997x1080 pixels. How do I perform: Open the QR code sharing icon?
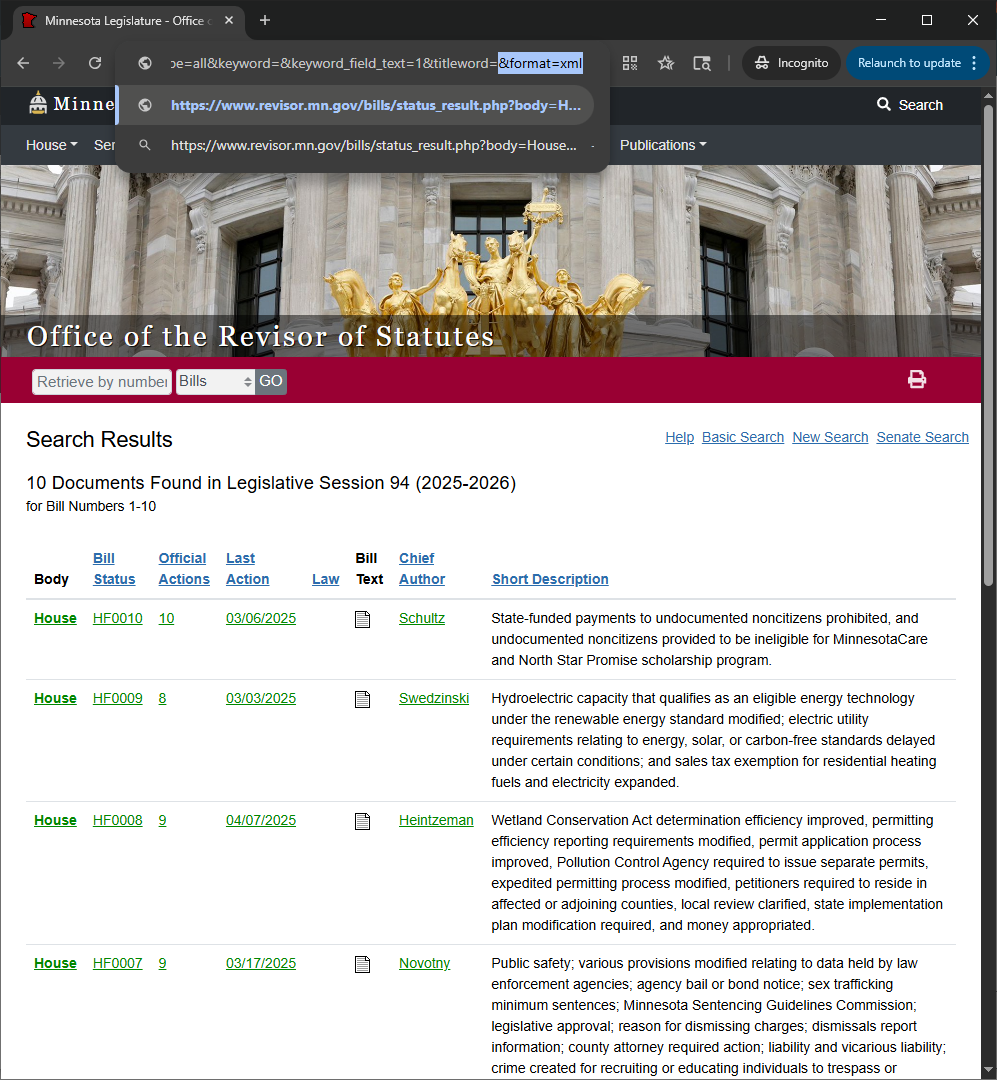coord(630,62)
